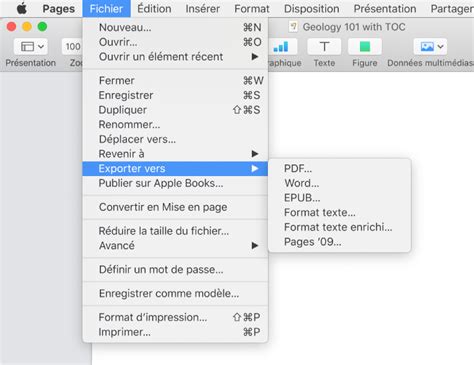The image size is (474, 365).
Task: Click the Geology 101 document title icon
Action: pos(293,27)
